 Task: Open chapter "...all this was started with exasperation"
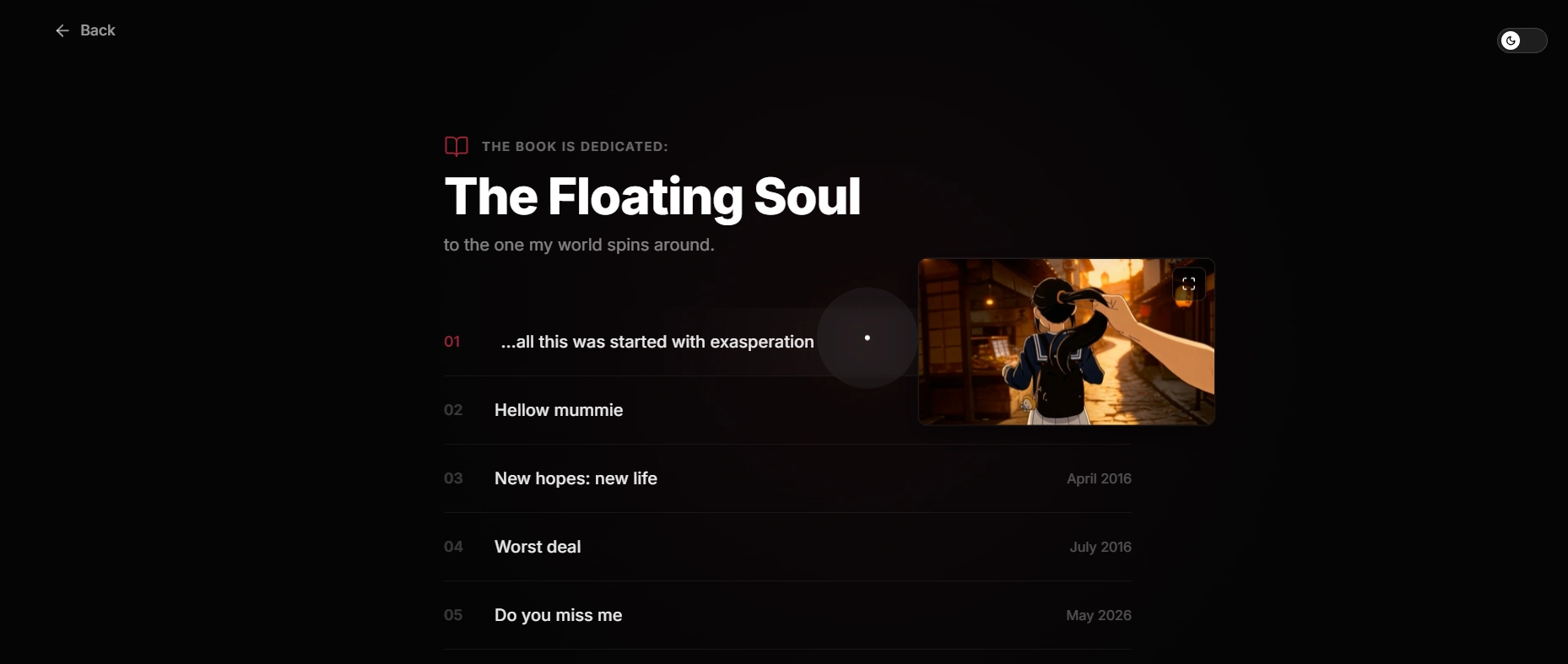pos(657,342)
